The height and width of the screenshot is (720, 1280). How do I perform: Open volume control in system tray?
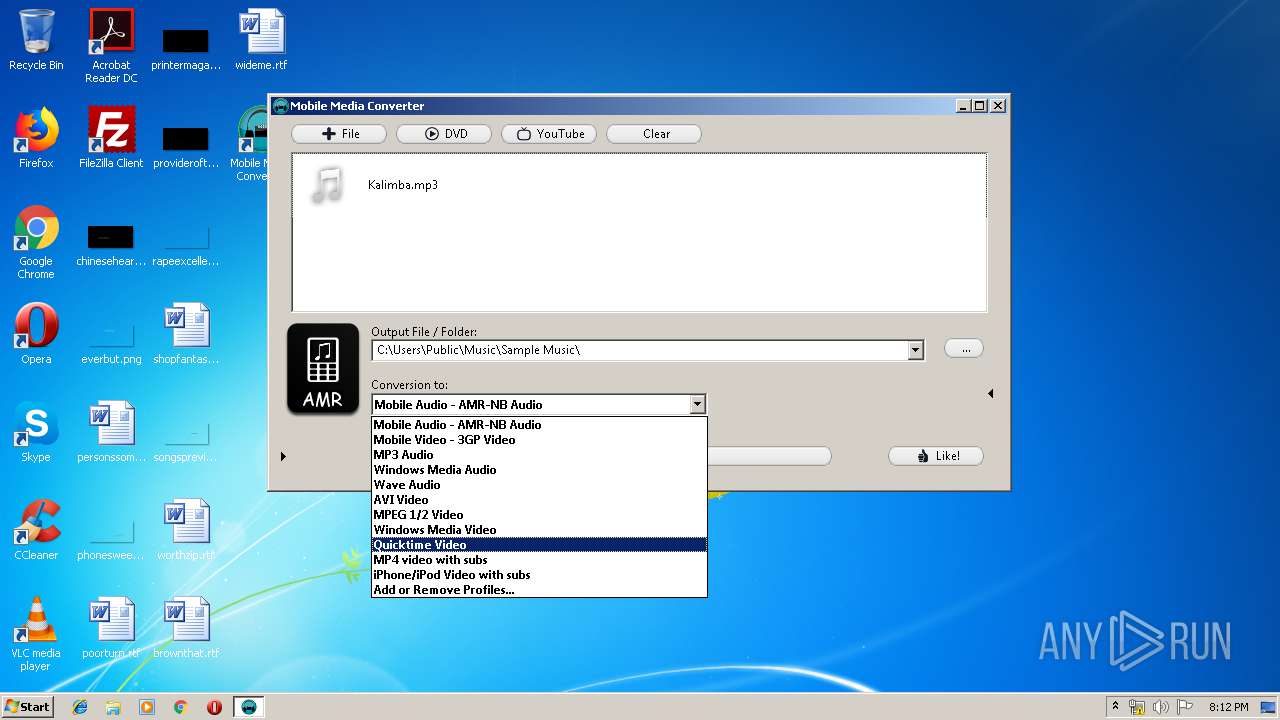click(1162, 707)
